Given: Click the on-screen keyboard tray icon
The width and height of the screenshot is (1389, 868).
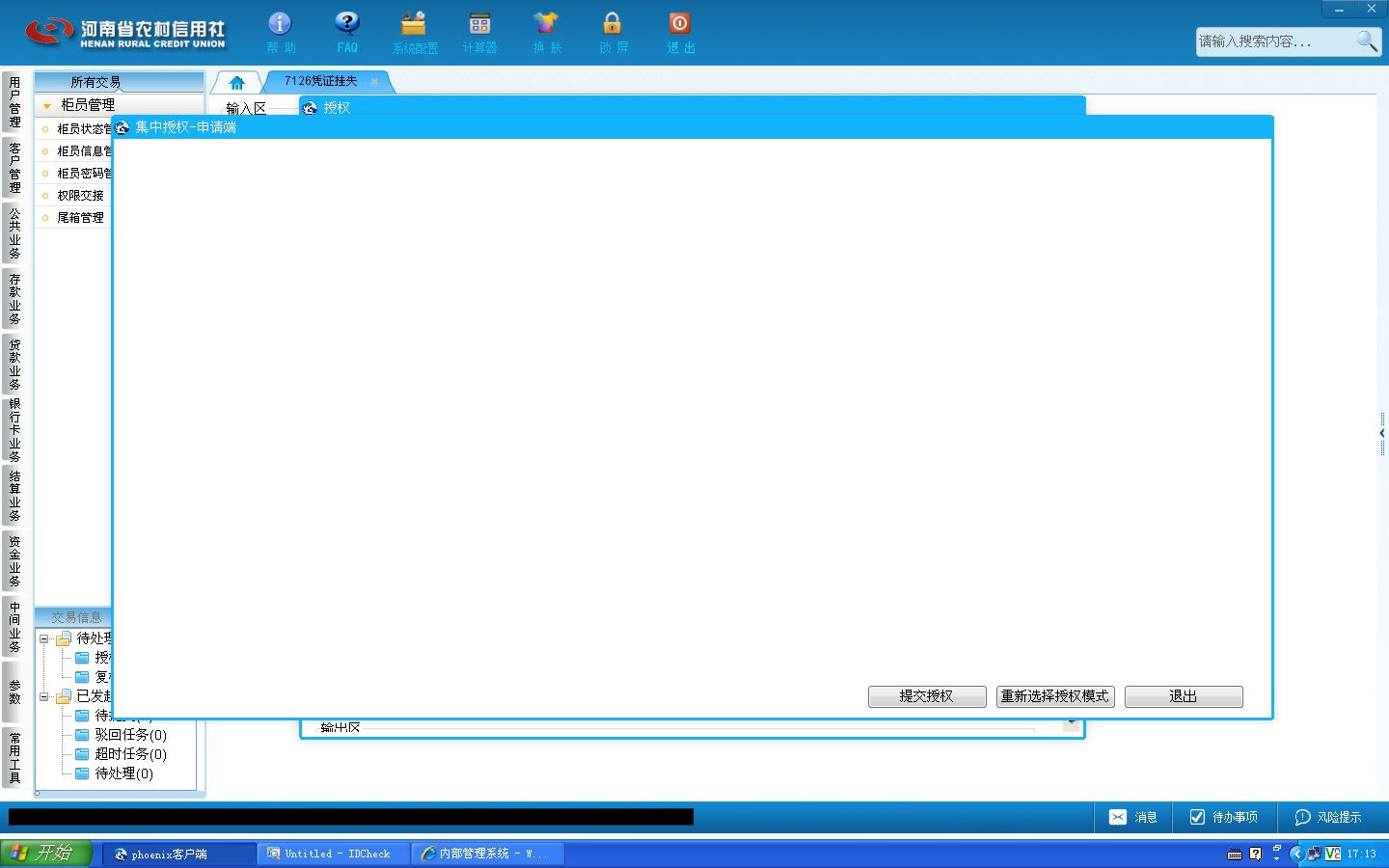Looking at the screenshot, I should point(1235,854).
